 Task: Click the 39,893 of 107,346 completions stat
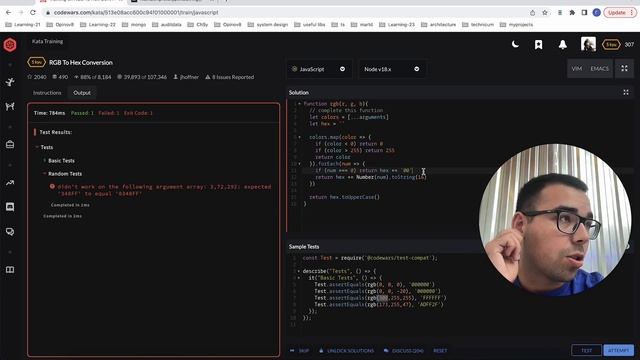click(x=142, y=77)
